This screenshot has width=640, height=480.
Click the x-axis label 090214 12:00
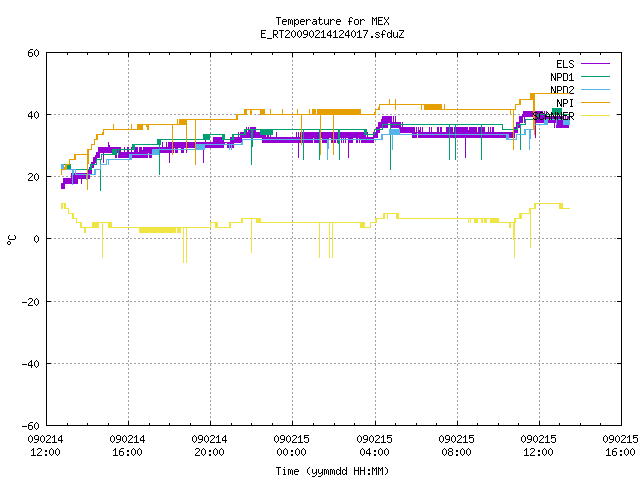(45, 446)
